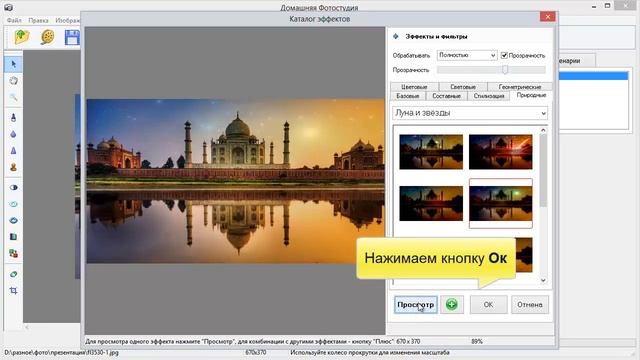Select the brush tool in left toolbar

(x=13, y=118)
